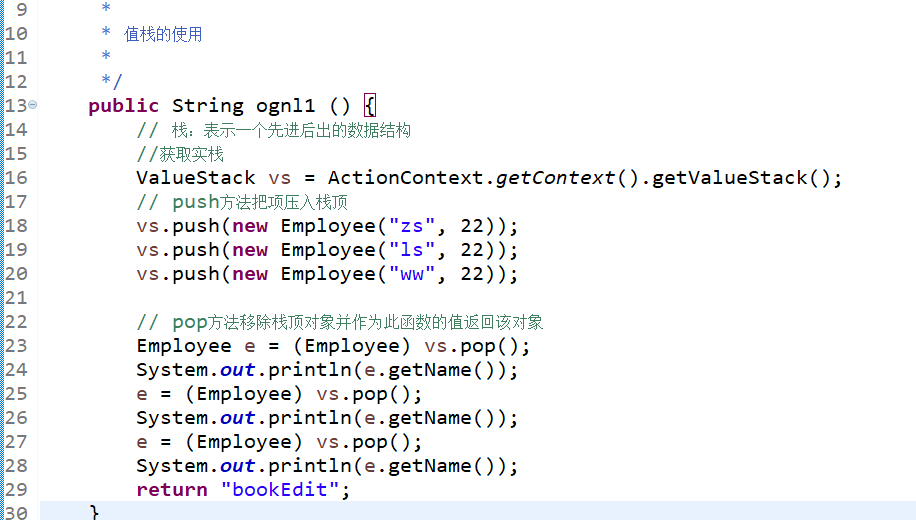Click the string "ls" on line 19
This screenshot has height=520, width=916.
(412, 249)
